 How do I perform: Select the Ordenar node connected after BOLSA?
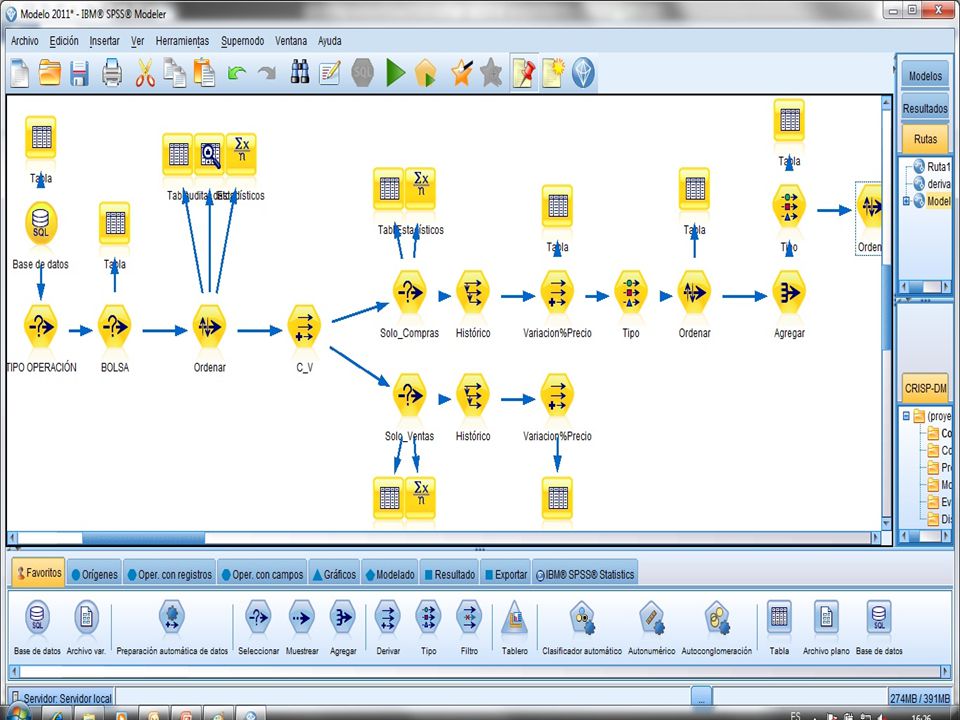(x=209, y=327)
